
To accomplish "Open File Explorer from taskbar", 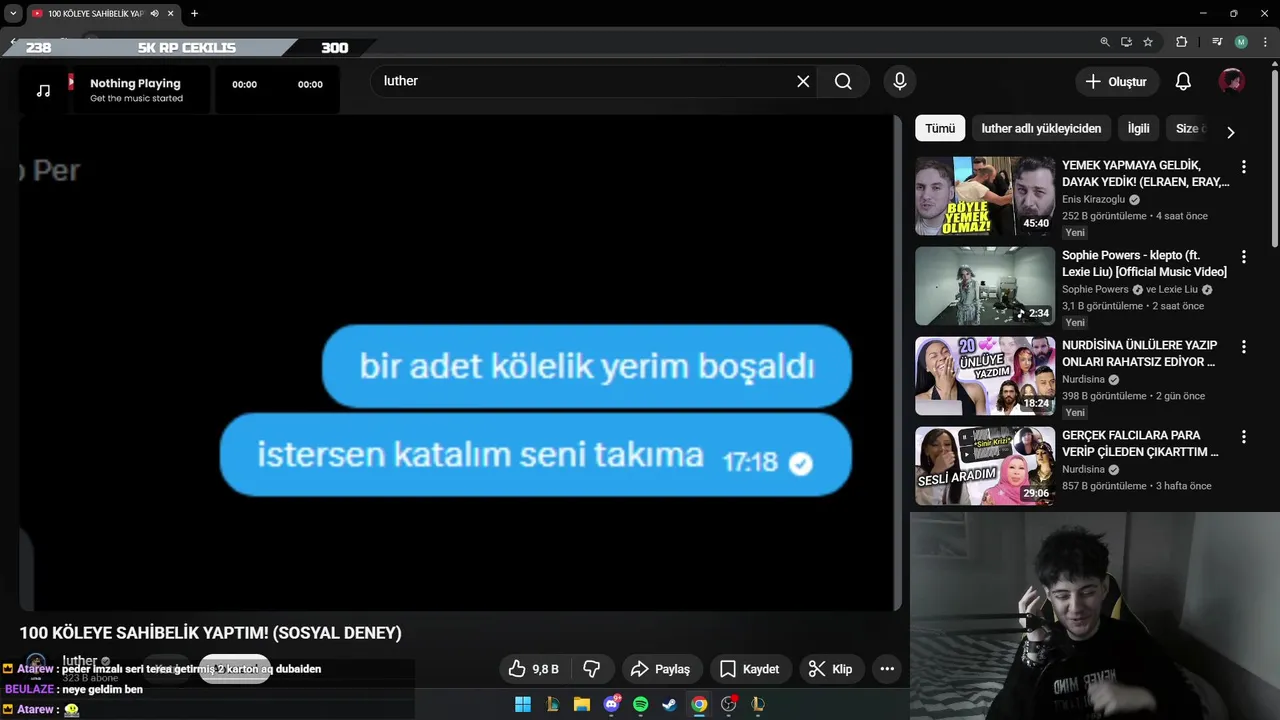I will [x=581, y=704].
